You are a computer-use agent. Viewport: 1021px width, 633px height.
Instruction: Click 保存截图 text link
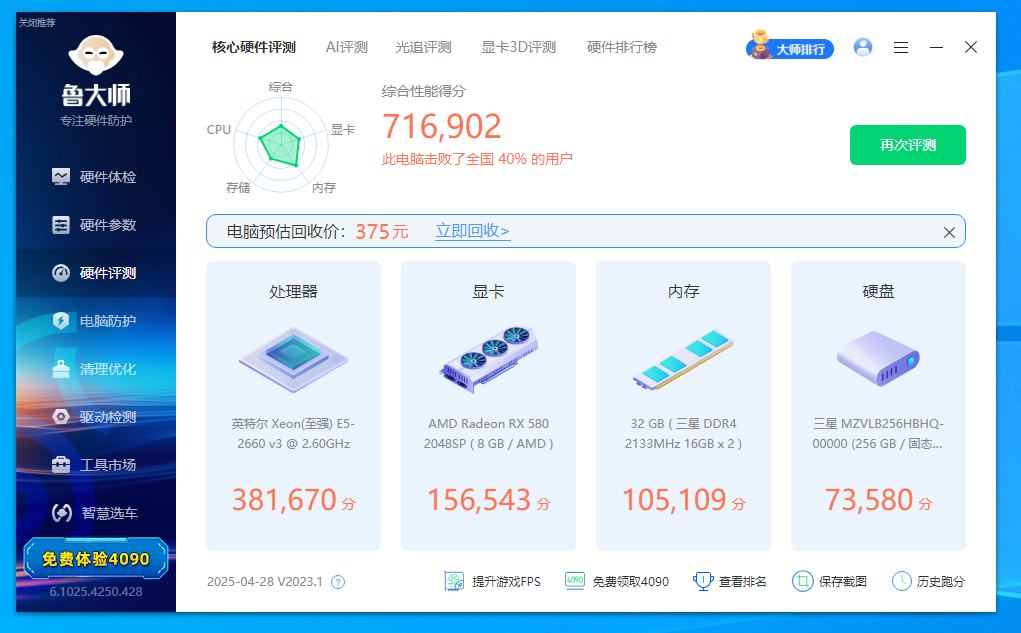843,582
